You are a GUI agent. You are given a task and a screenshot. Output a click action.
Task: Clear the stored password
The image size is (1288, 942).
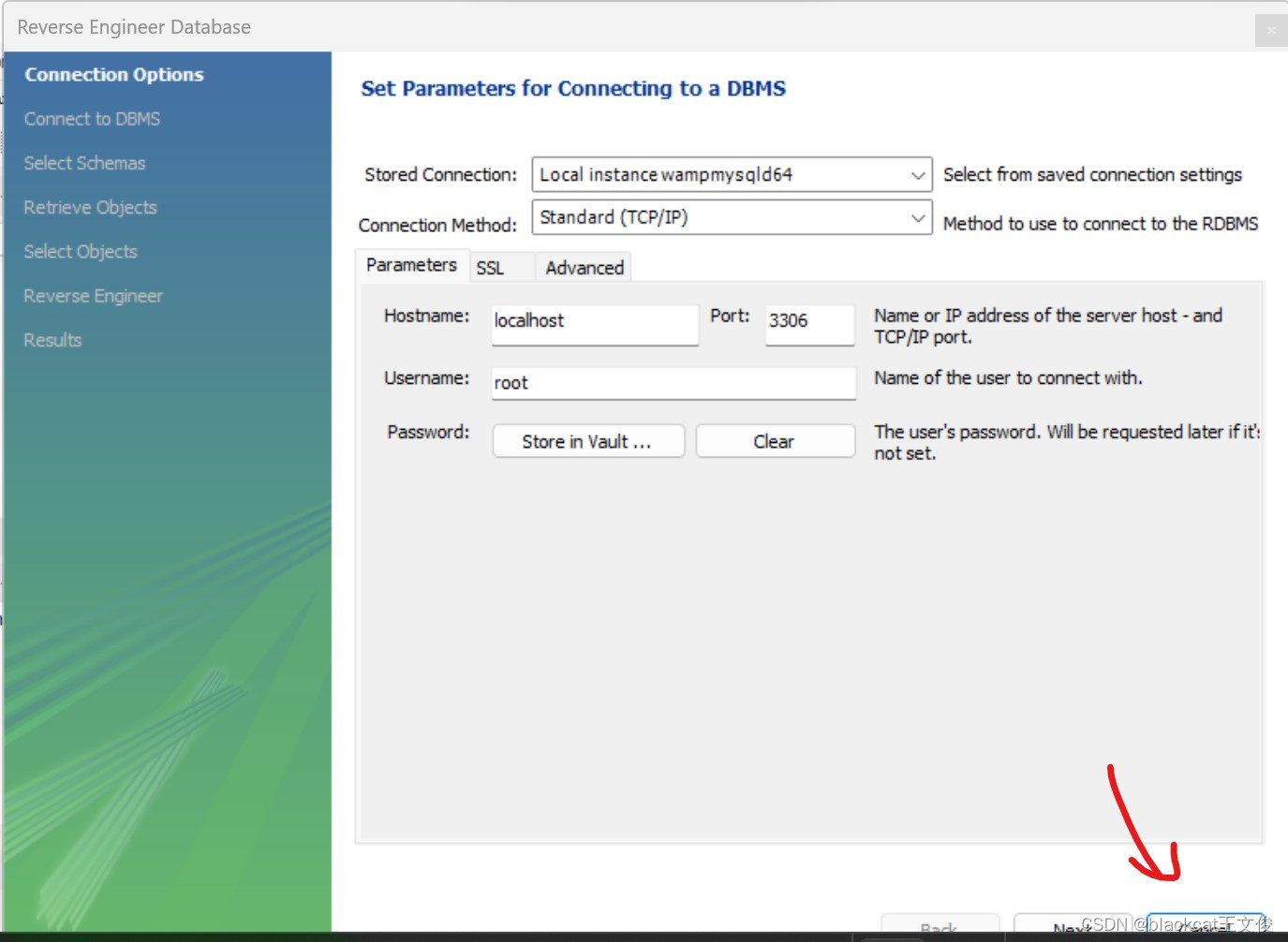[x=775, y=441]
